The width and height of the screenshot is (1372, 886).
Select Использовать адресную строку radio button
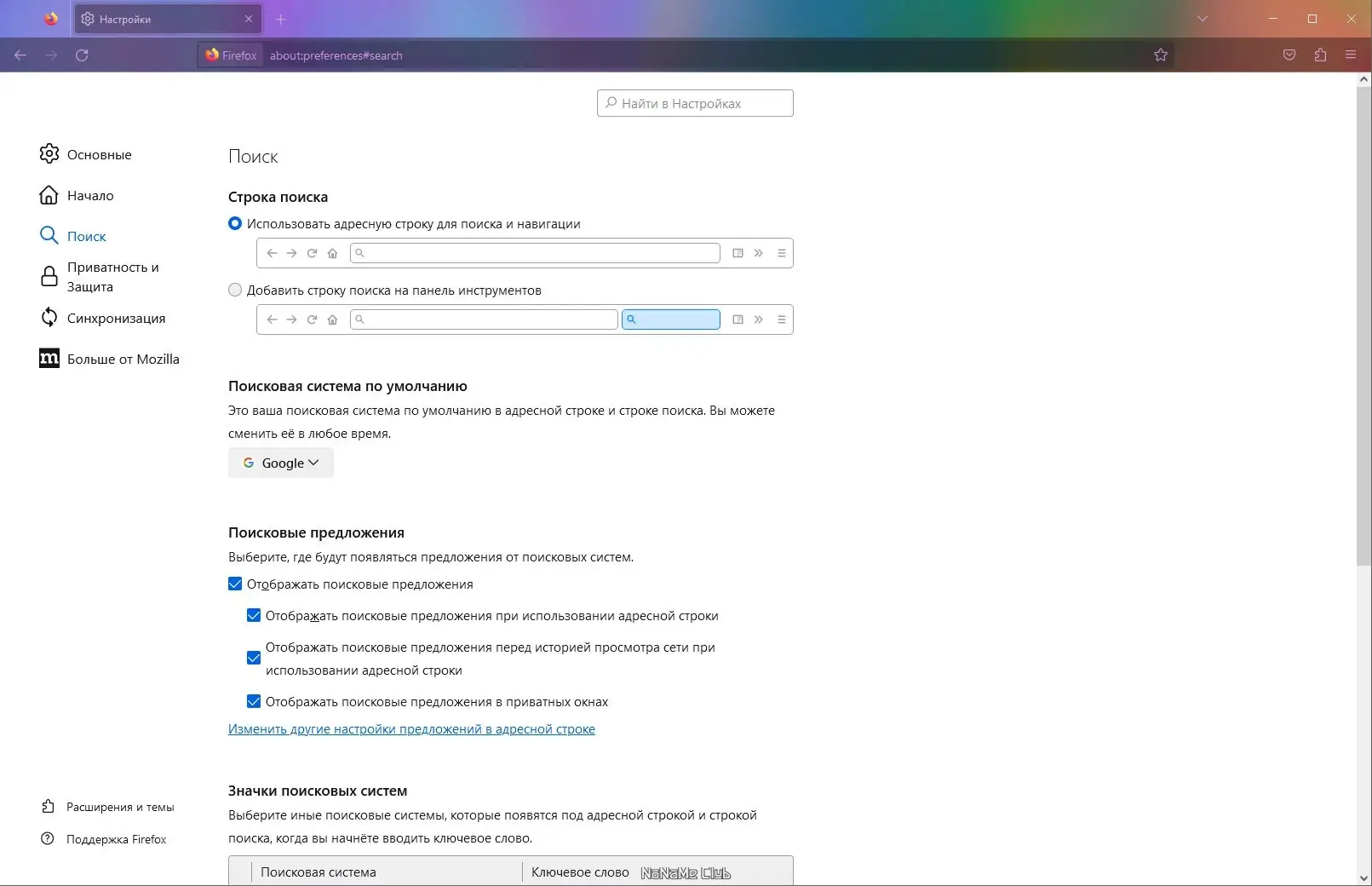click(x=235, y=223)
